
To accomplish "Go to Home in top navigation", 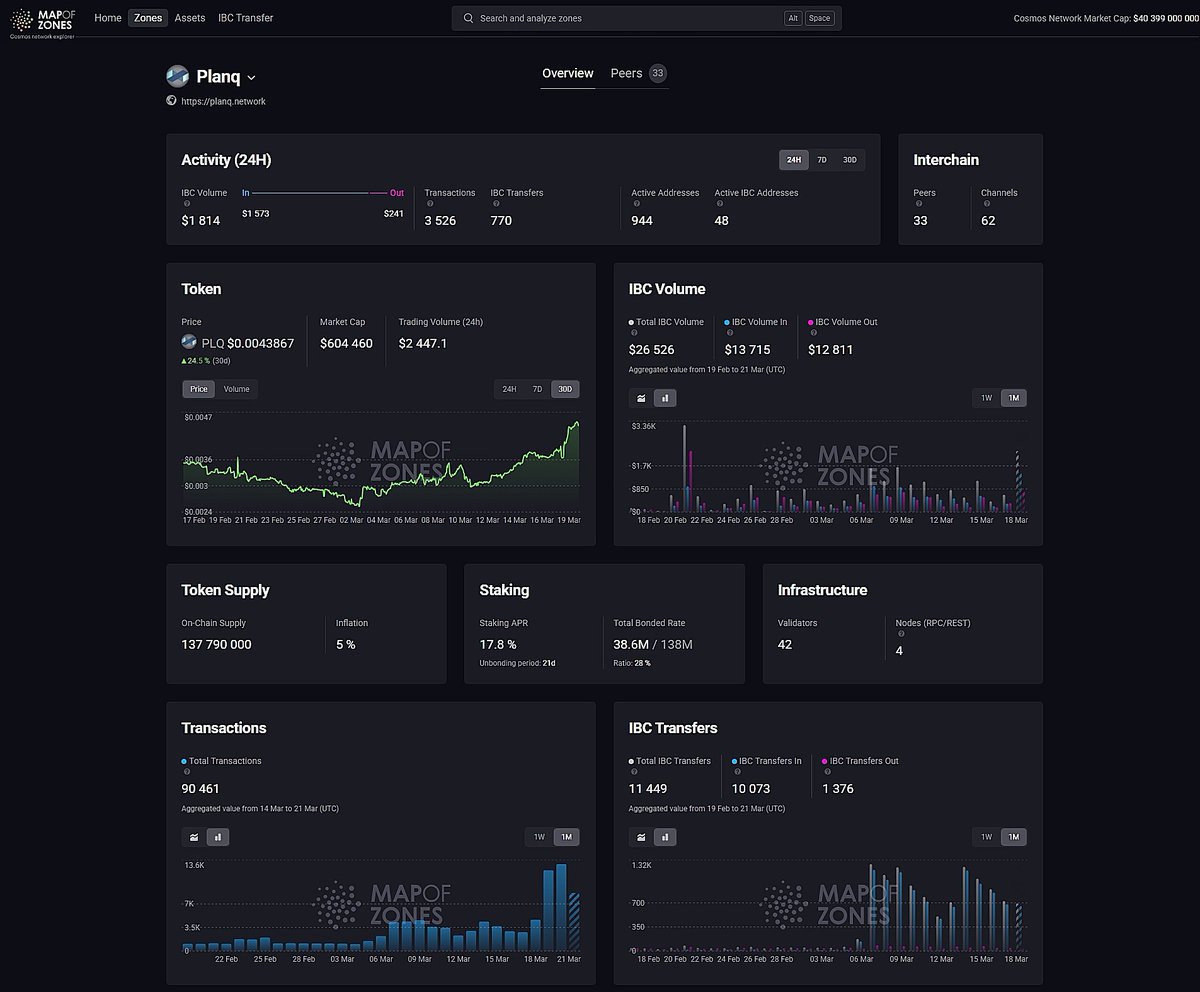I will click(108, 18).
